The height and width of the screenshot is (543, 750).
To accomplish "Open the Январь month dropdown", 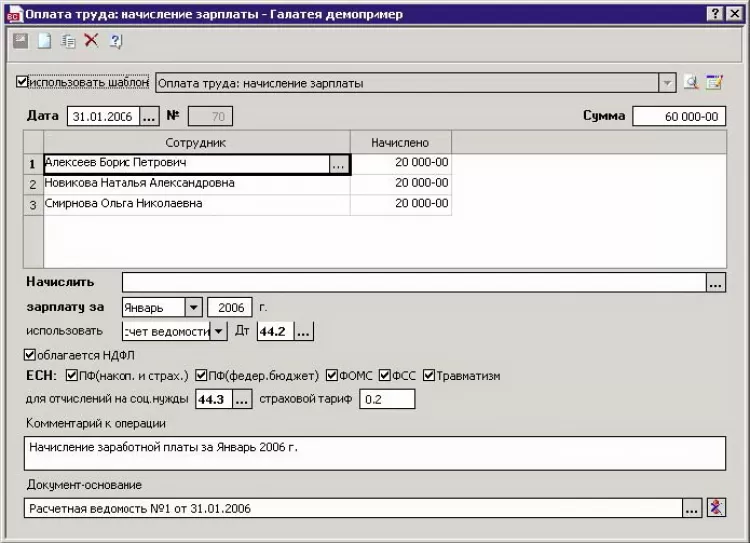I will pos(193,307).
